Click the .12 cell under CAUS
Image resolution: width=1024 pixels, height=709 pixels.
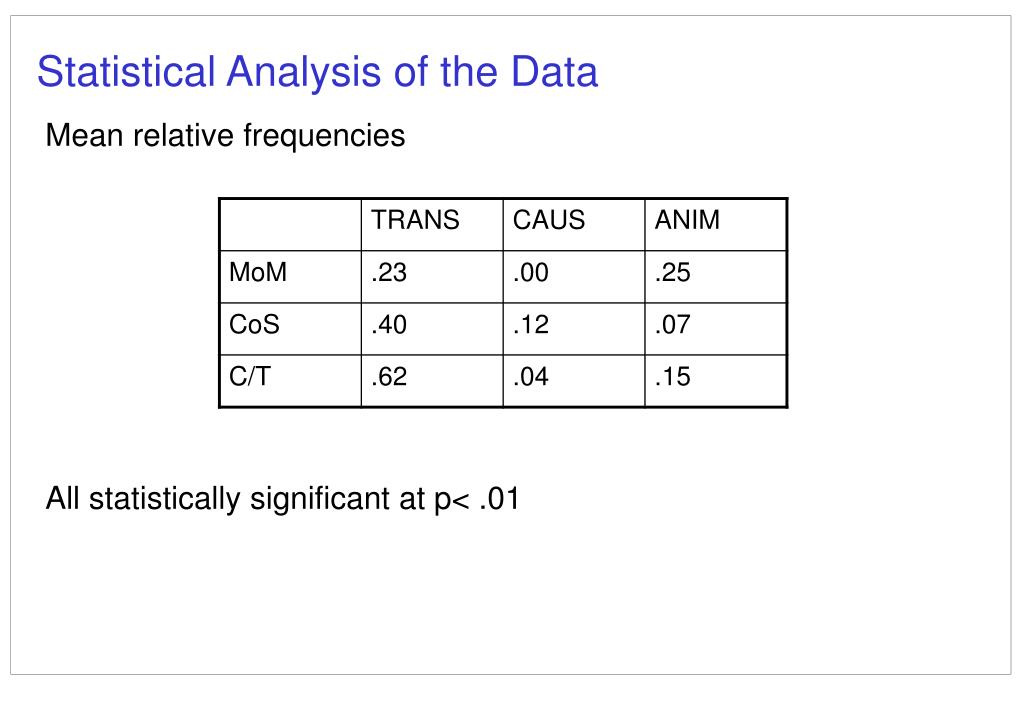pyautogui.click(x=574, y=329)
